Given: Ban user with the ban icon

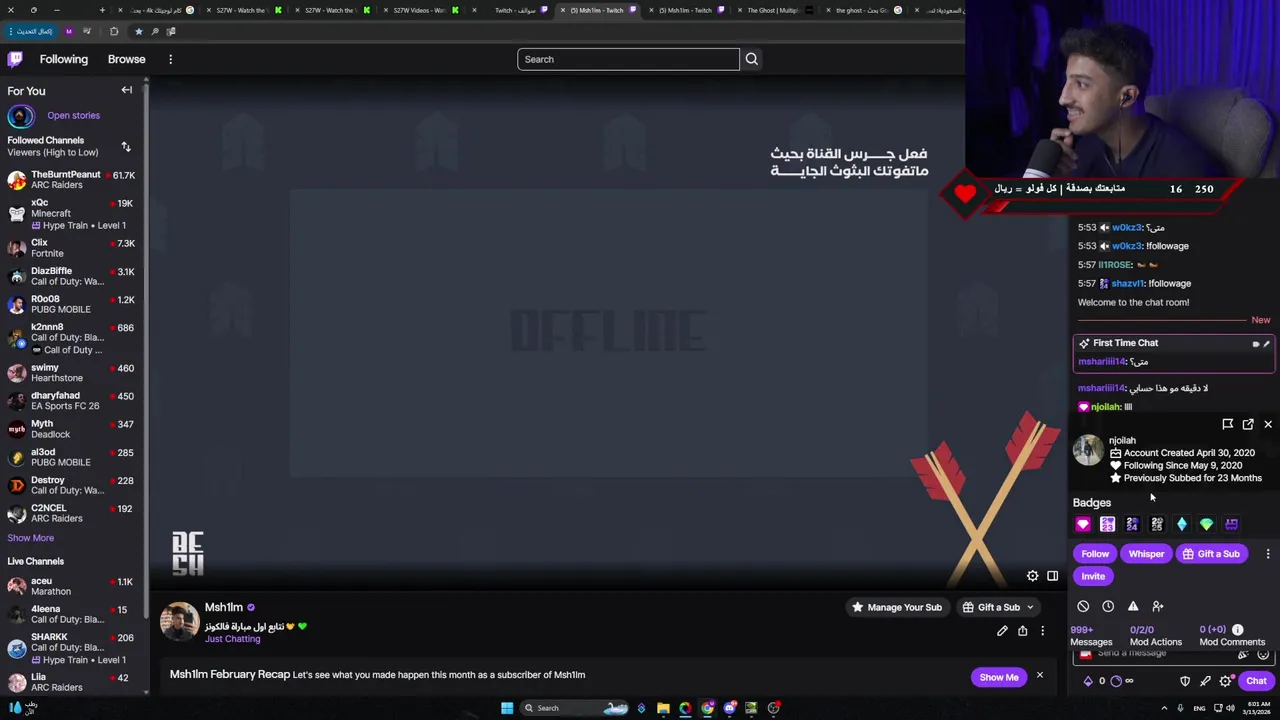Looking at the screenshot, I should coord(1083,606).
